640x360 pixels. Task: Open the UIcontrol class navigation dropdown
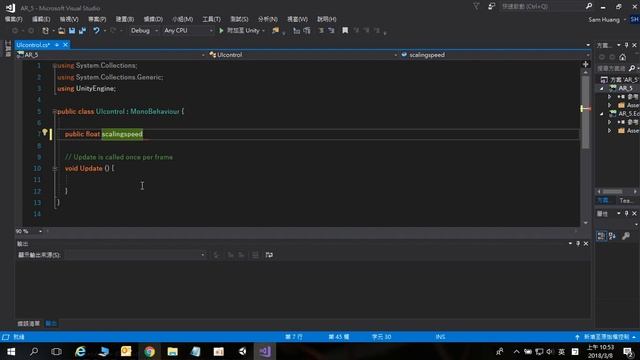coord(303,55)
